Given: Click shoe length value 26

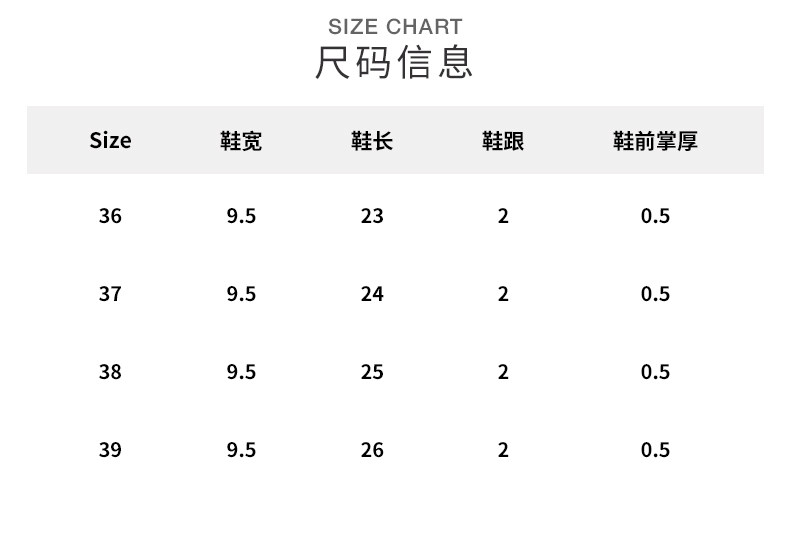Looking at the screenshot, I should click(372, 450).
